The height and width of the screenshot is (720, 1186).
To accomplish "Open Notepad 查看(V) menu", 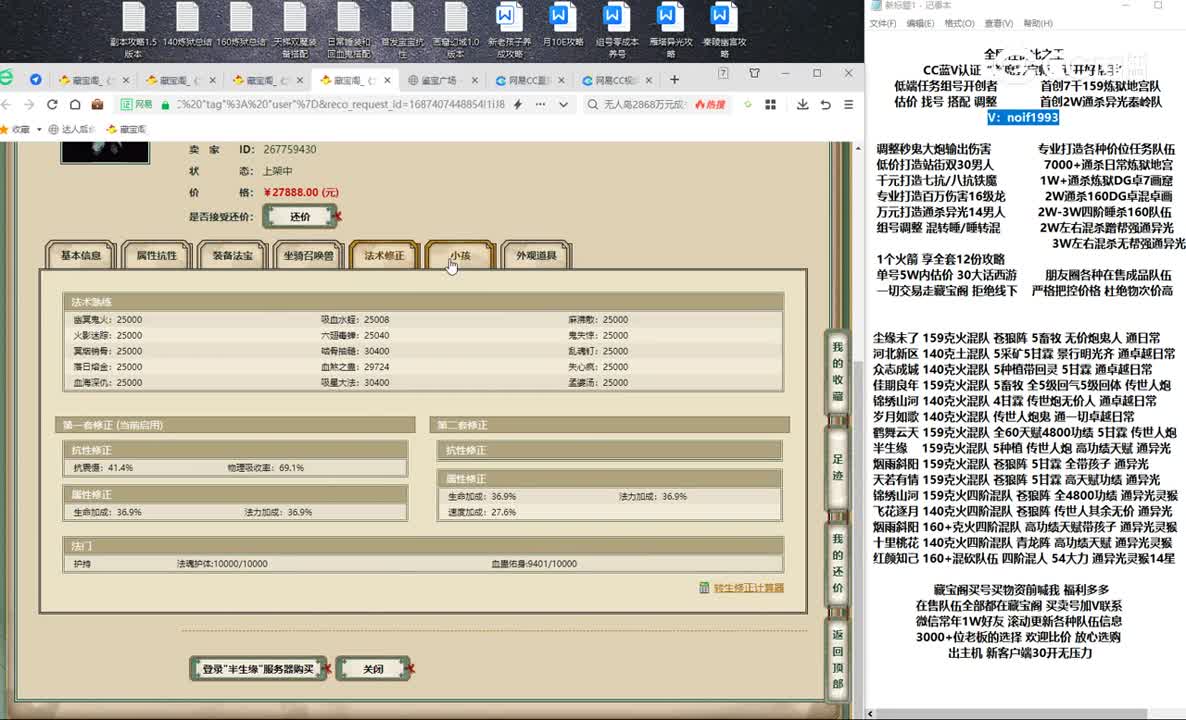I will pyautogui.click(x=998, y=23).
